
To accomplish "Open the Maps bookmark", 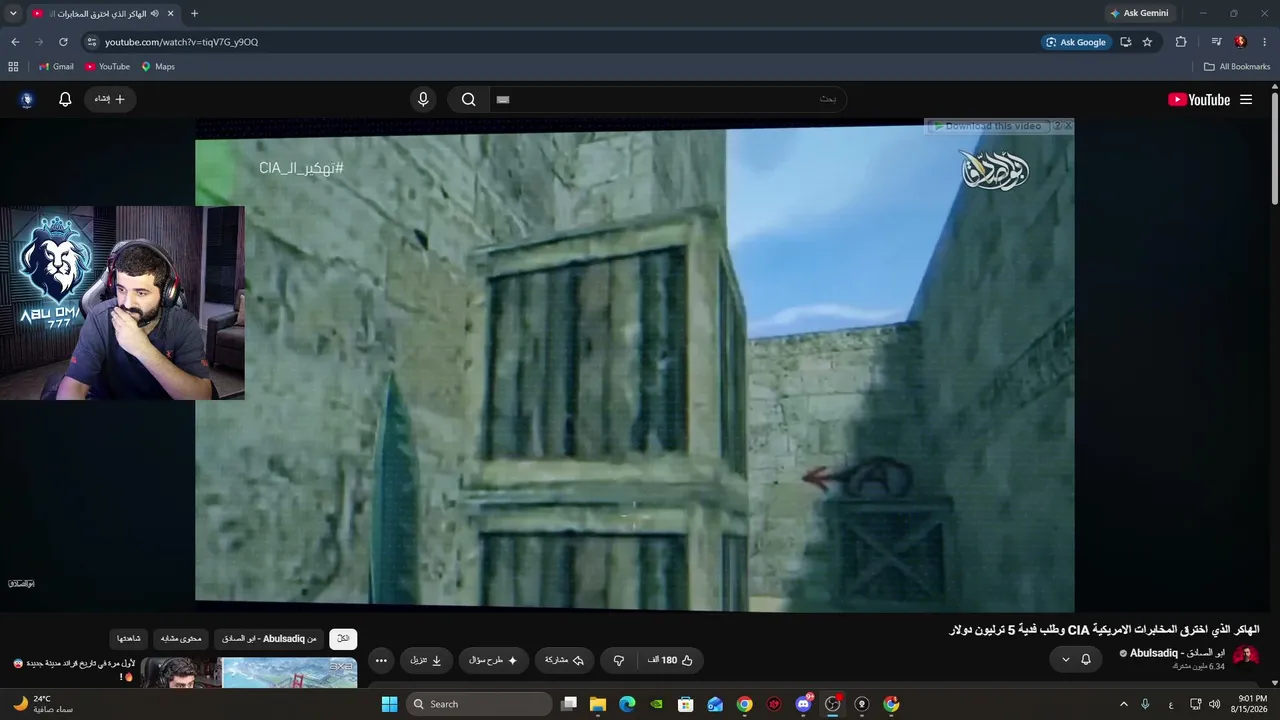I will coord(158,67).
